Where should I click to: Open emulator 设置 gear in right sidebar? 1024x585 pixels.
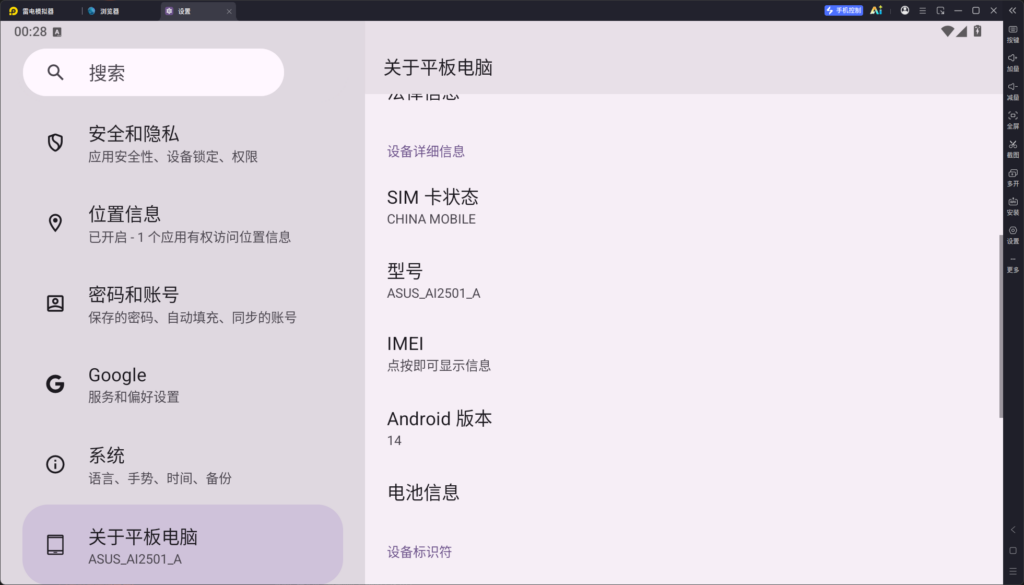click(1013, 235)
